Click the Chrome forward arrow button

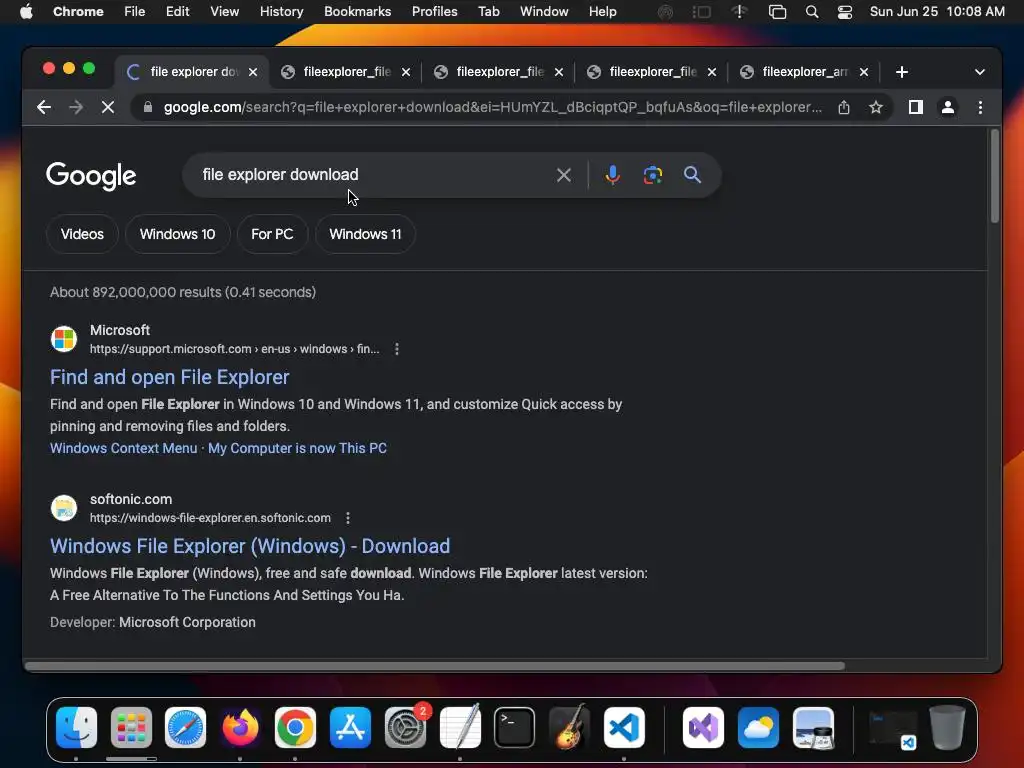(76, 107)
